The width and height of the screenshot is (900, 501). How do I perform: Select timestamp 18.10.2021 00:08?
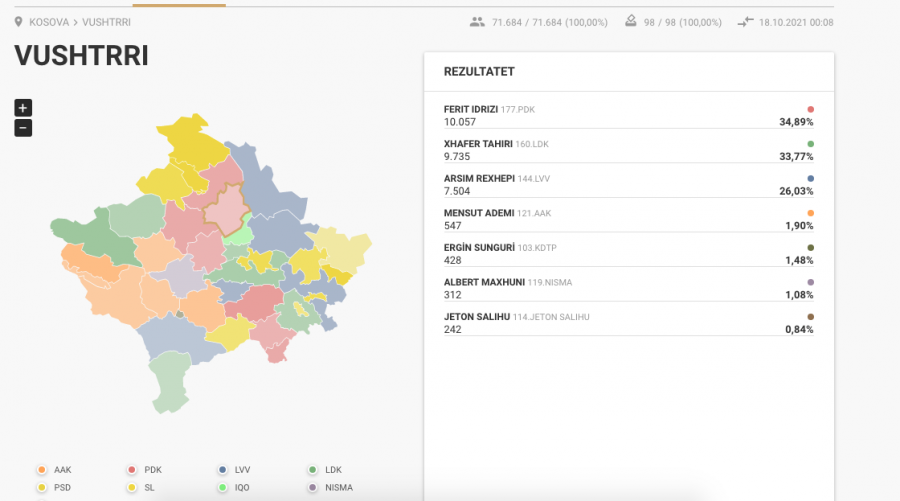tap(796, 22)
